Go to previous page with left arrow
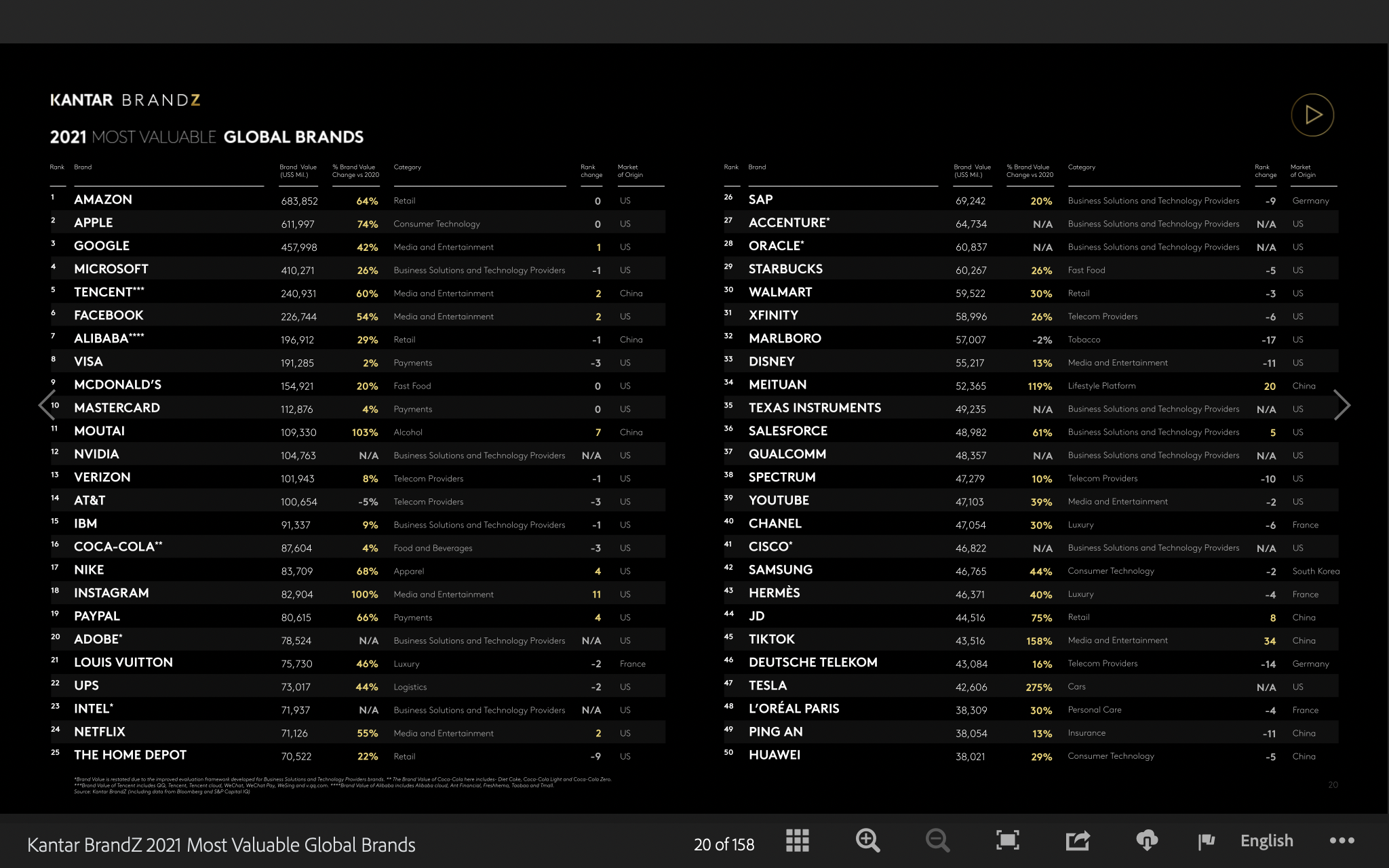Image resolution: width=1389 pixels, height=868 pixels. pos(47,406)
